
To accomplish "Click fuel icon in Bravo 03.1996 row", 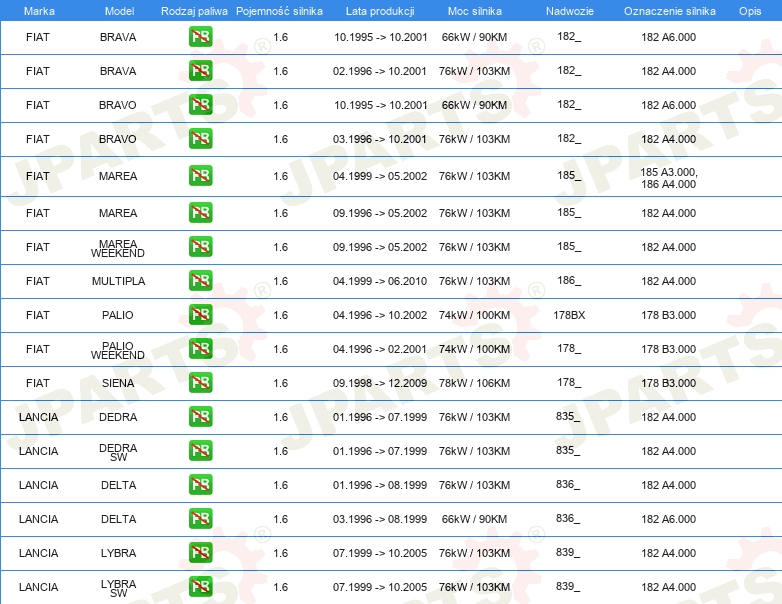I will [x=200, y=138].
